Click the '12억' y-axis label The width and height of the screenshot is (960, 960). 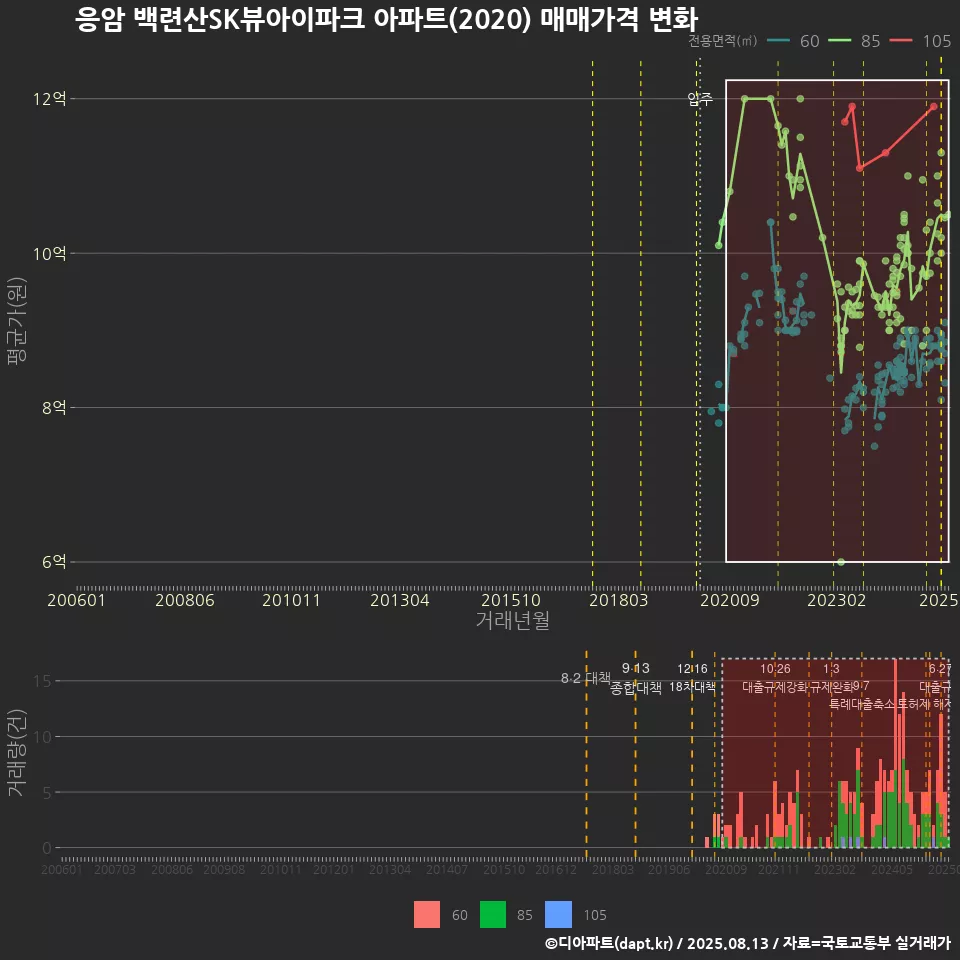tap(50, 99)
